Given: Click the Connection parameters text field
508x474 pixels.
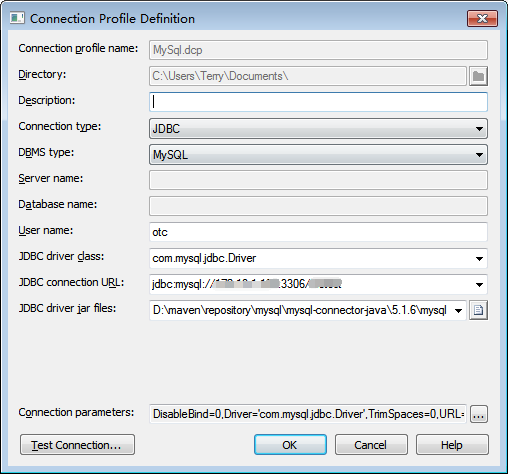Looking at the screenshot, I should (308, 414).
